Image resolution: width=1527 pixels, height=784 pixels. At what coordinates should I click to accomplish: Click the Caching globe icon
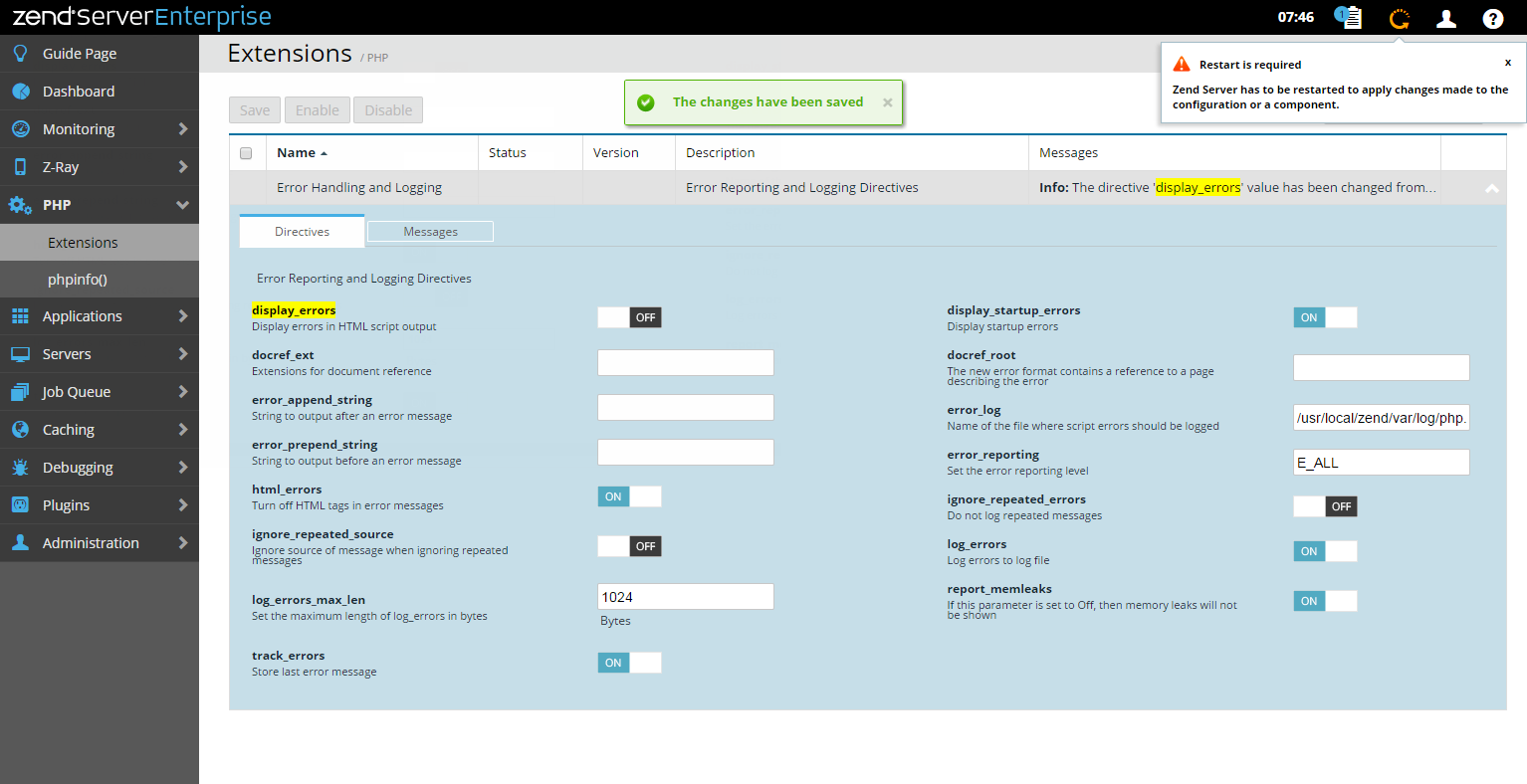coord(20,430)
